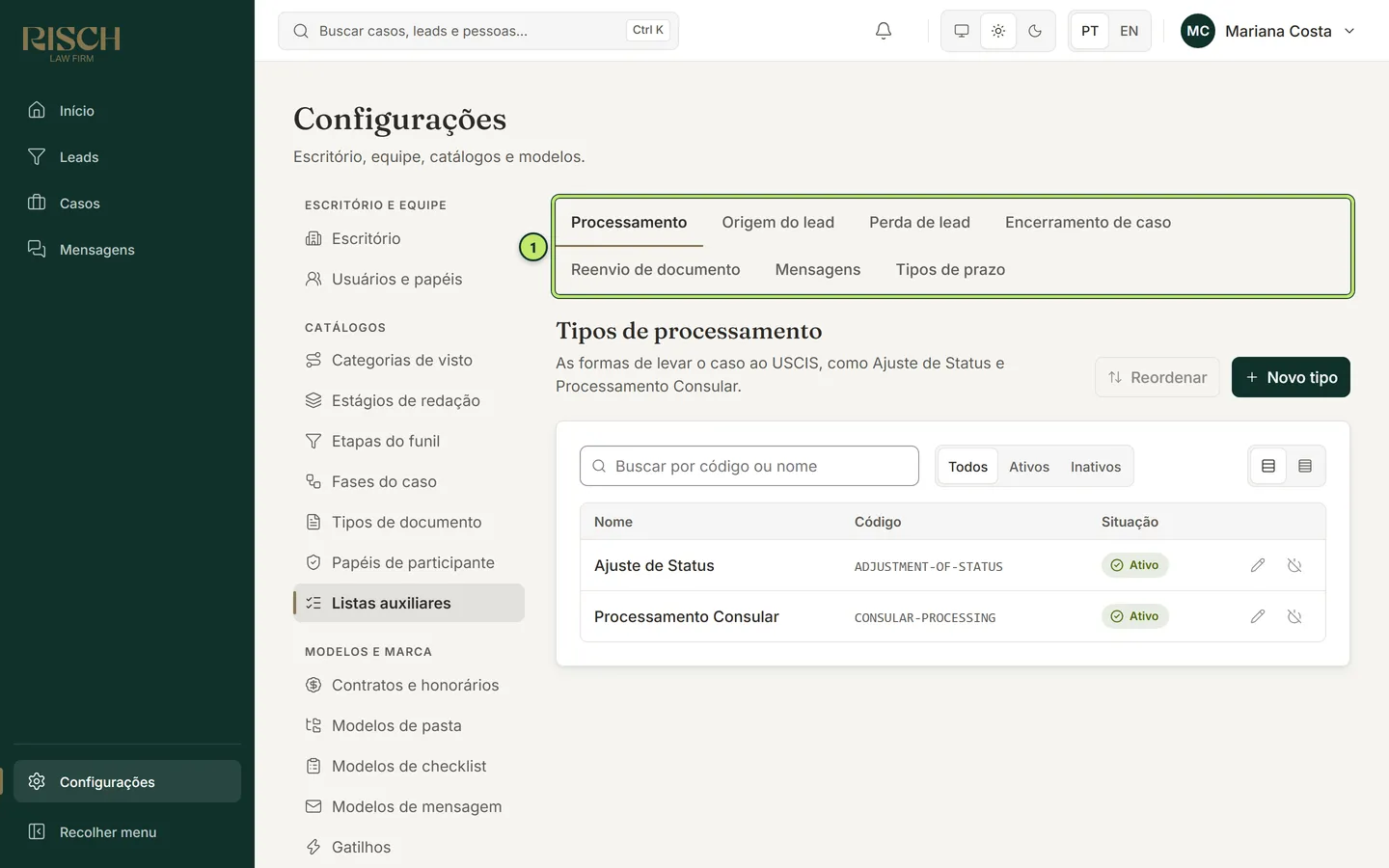Open Mariana Costa user menu
The image size is (1389, 868).
pyautogui.click(x=1268, y=31)
